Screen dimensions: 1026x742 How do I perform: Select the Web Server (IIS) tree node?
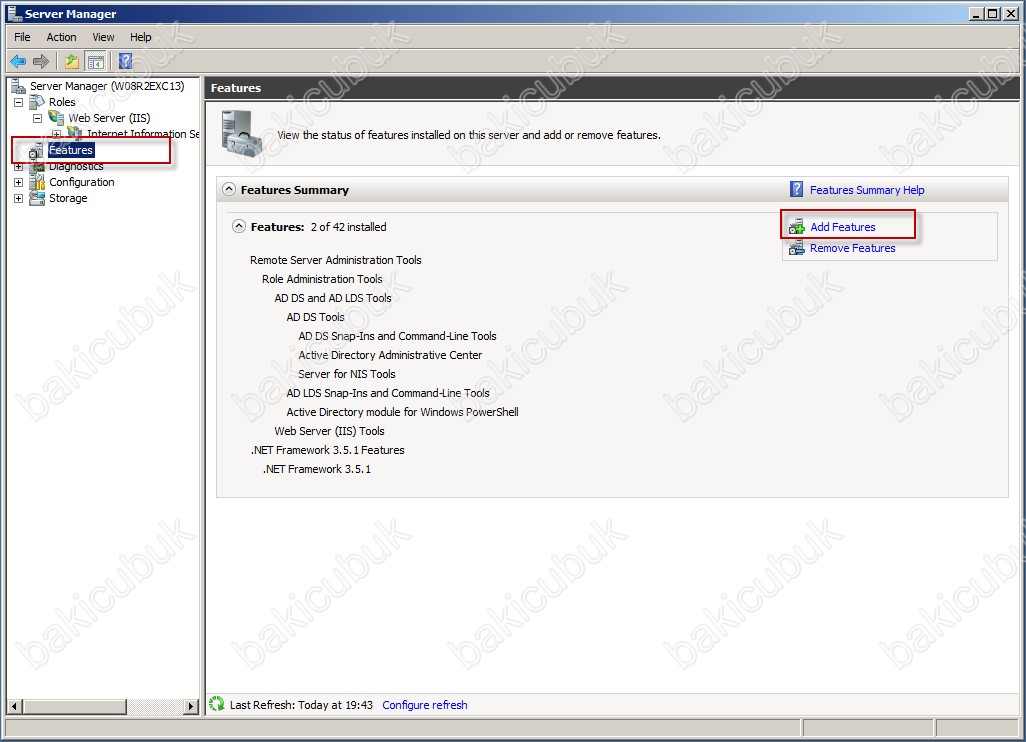point(109,118)
